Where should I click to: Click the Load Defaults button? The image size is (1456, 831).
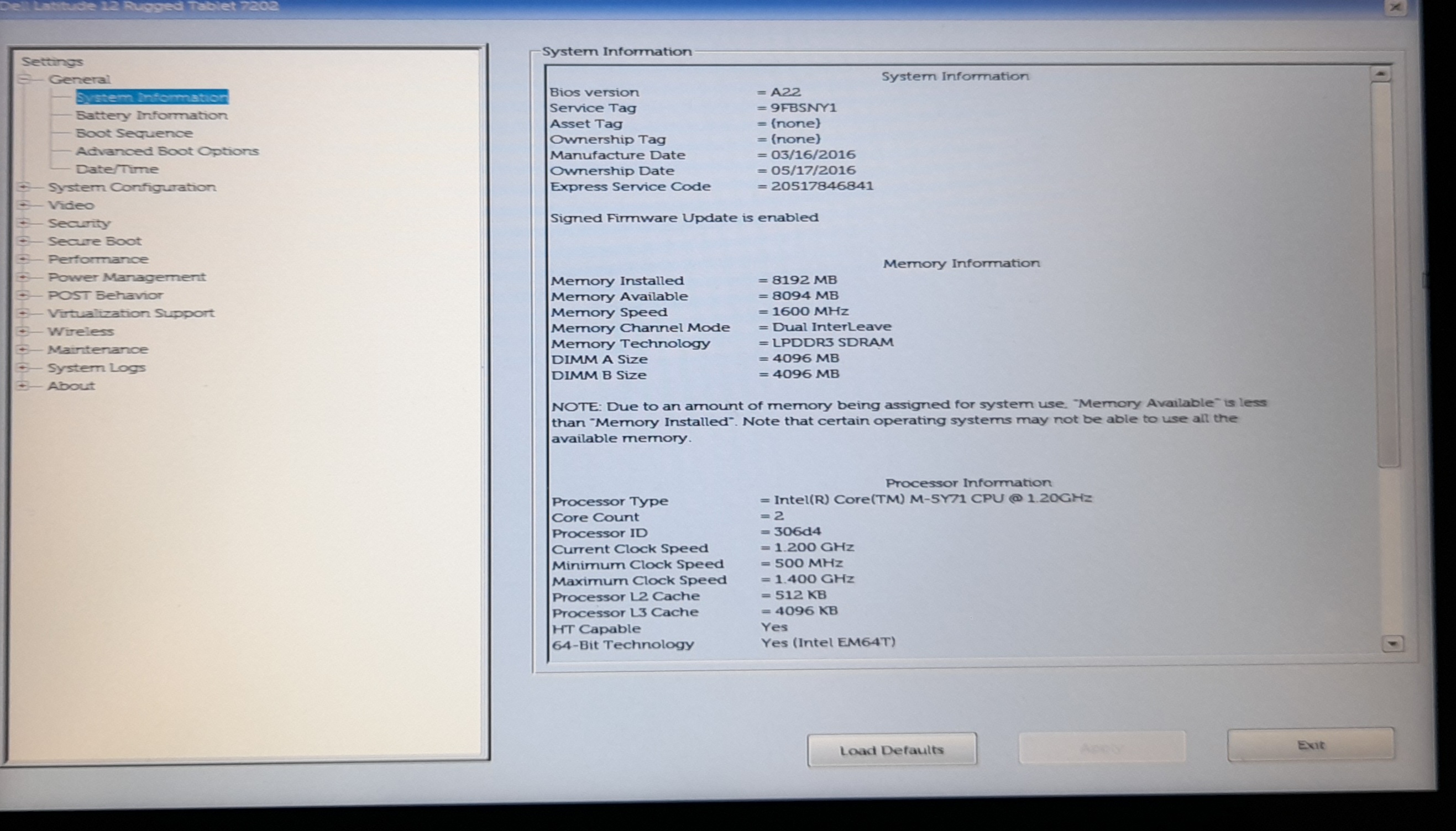(x=891, y=750)
